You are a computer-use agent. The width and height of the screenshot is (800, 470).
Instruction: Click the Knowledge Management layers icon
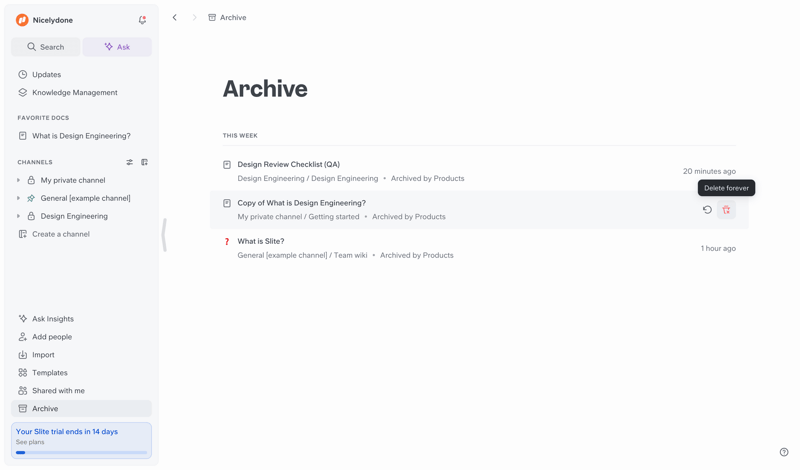tap(22, 92)
